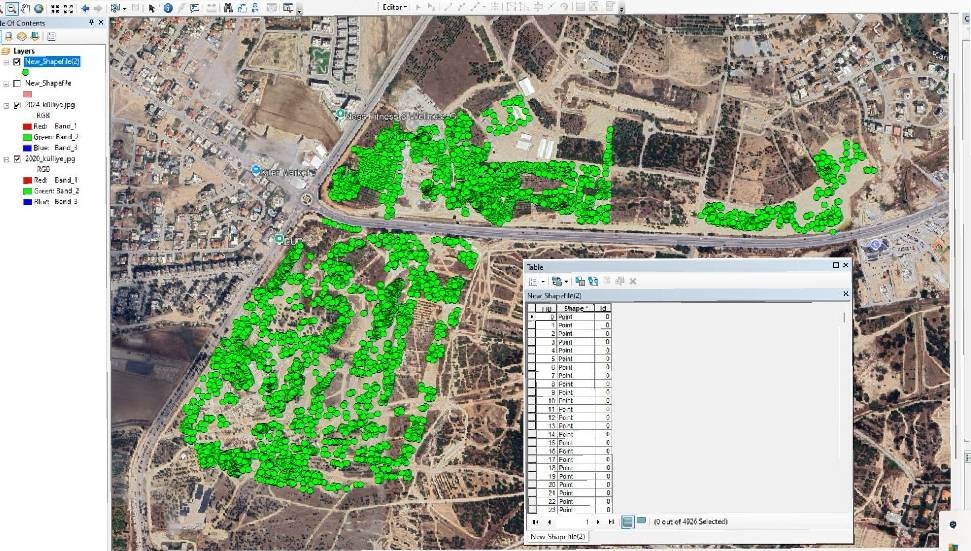Go back to previous extent
This screenshot has width=971, height=551.
tap(85, 8)
